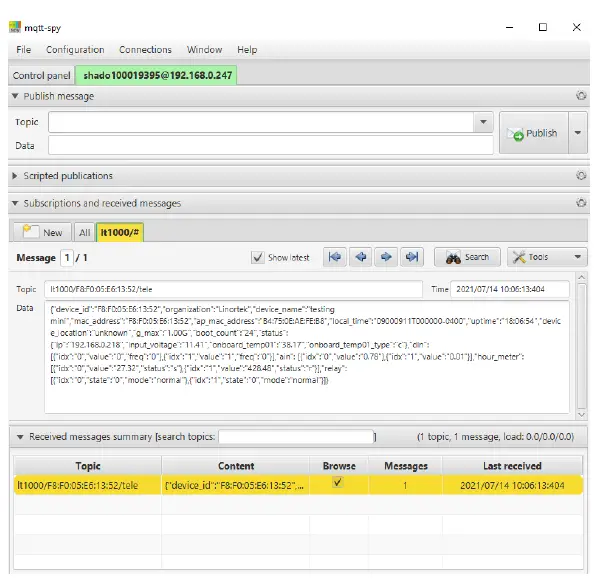Click the mqtt-spy application icon in title bar
The height and width of the screenshot is (579, 603).
click(15, 27)
